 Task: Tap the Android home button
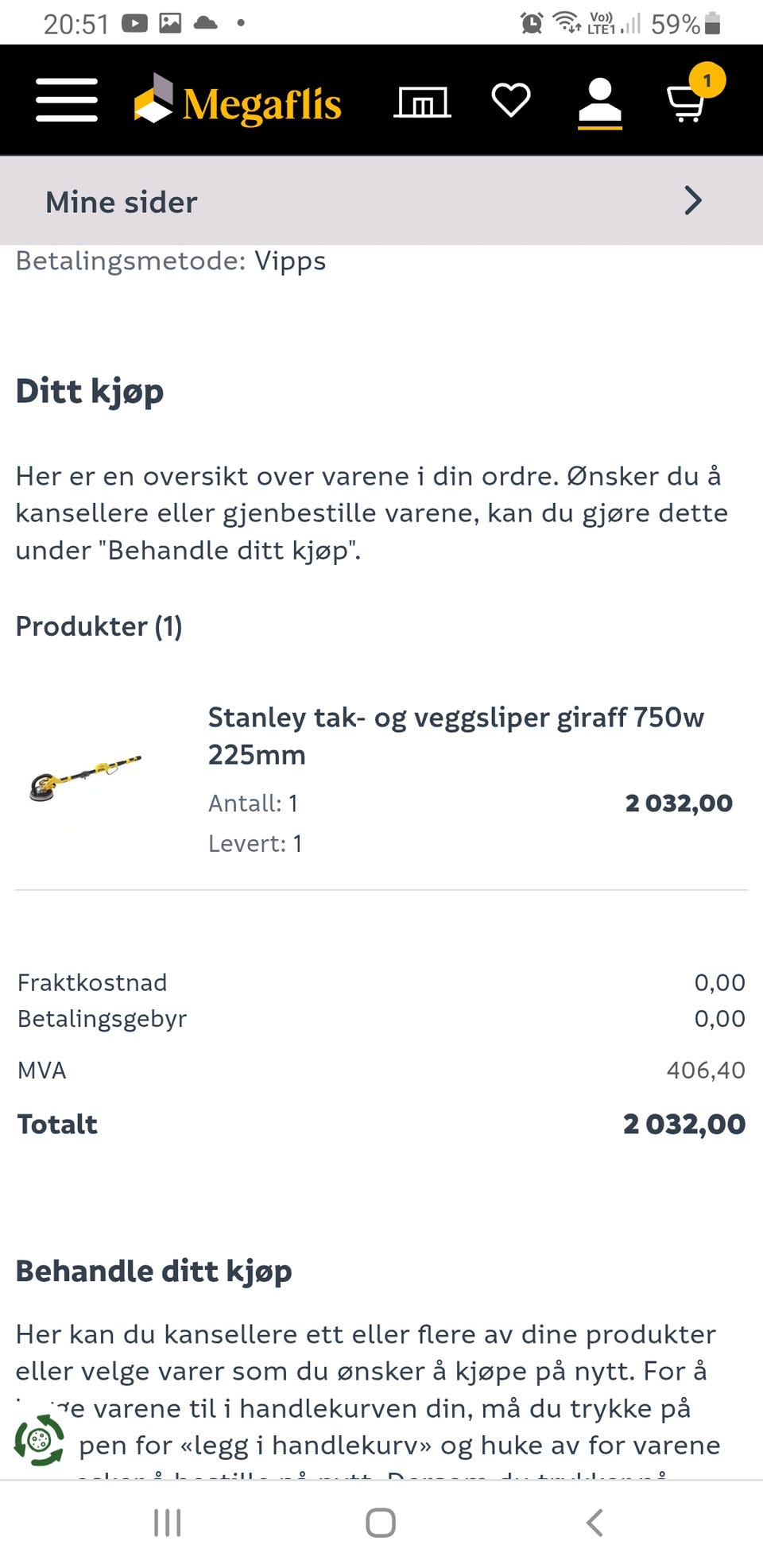pos(381,1523)
